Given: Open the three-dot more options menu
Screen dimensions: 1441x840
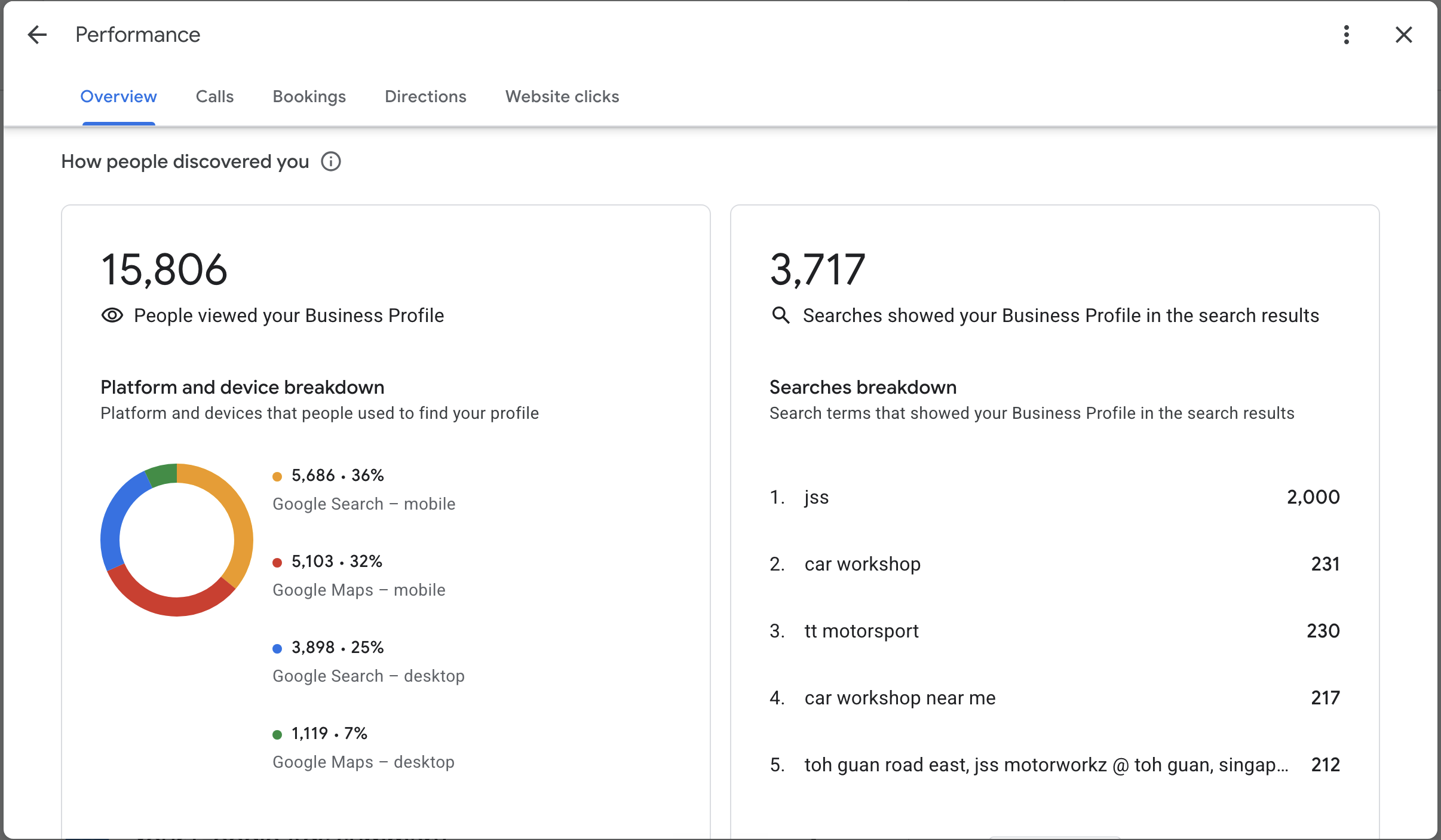Looking at the screenshot, I should [1346, 35].
